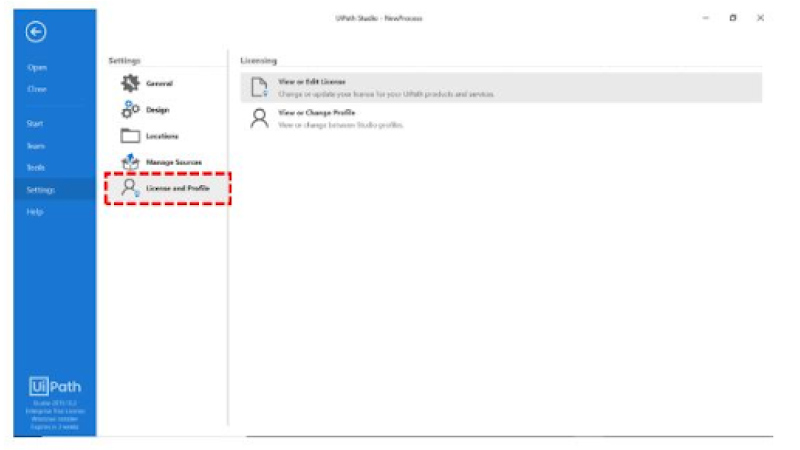Click the License and Profile person icon
This screenshot has width=800, height=450.
(x=130, y=188)
